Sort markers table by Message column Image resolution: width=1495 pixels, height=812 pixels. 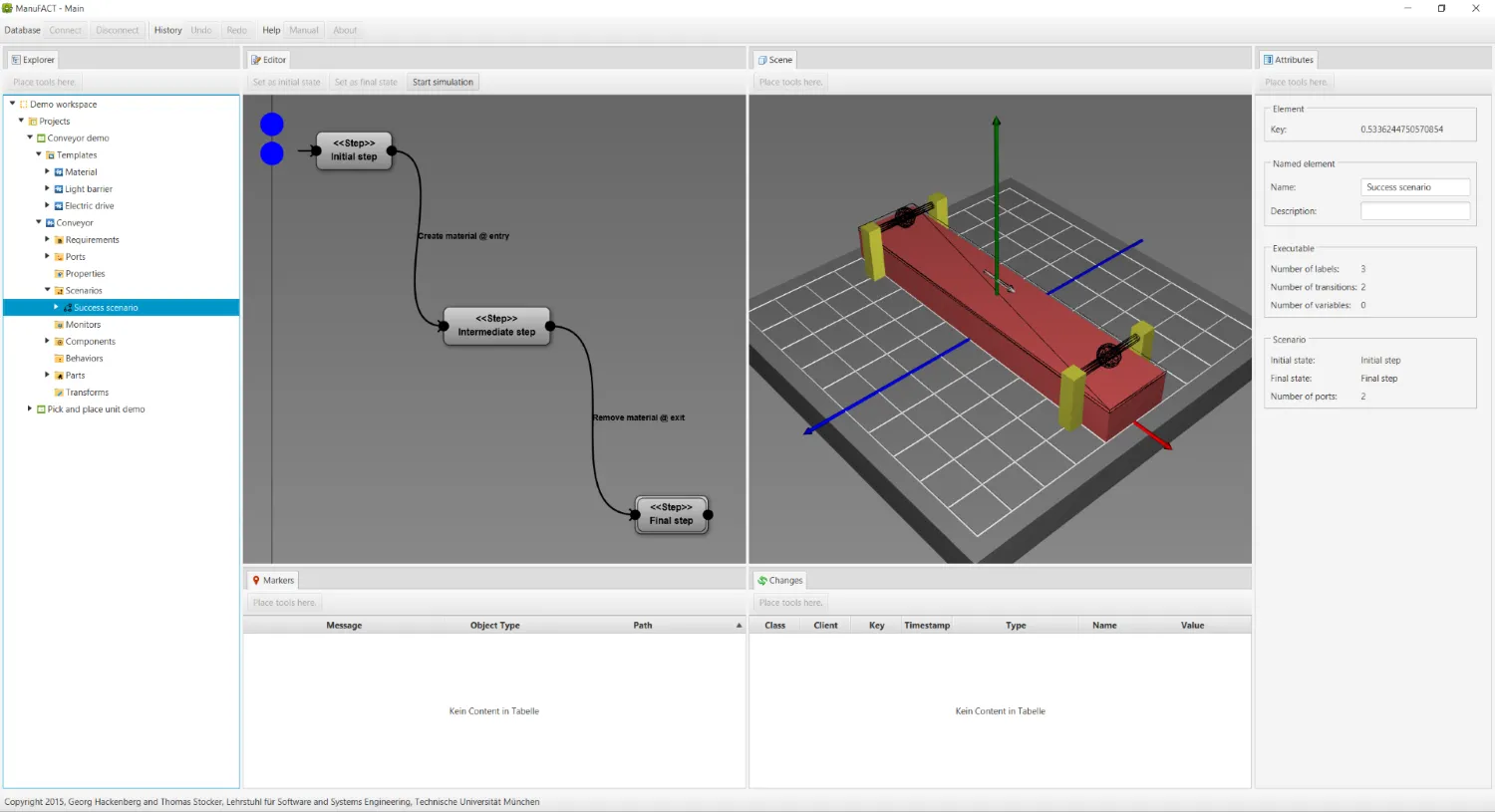click(344, 626)
